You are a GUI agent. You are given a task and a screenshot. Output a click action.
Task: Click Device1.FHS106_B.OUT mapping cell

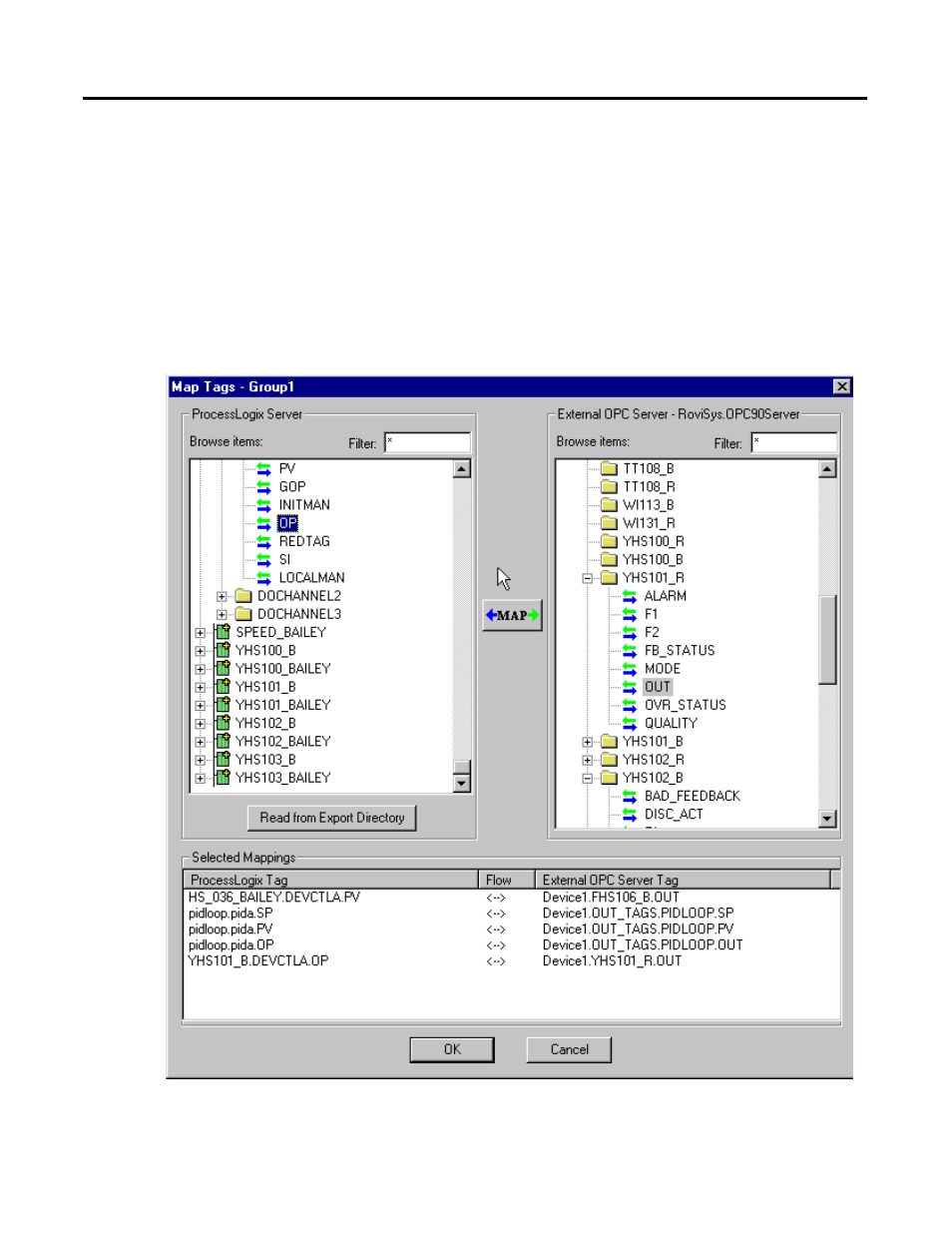click(x=611, y=898)
